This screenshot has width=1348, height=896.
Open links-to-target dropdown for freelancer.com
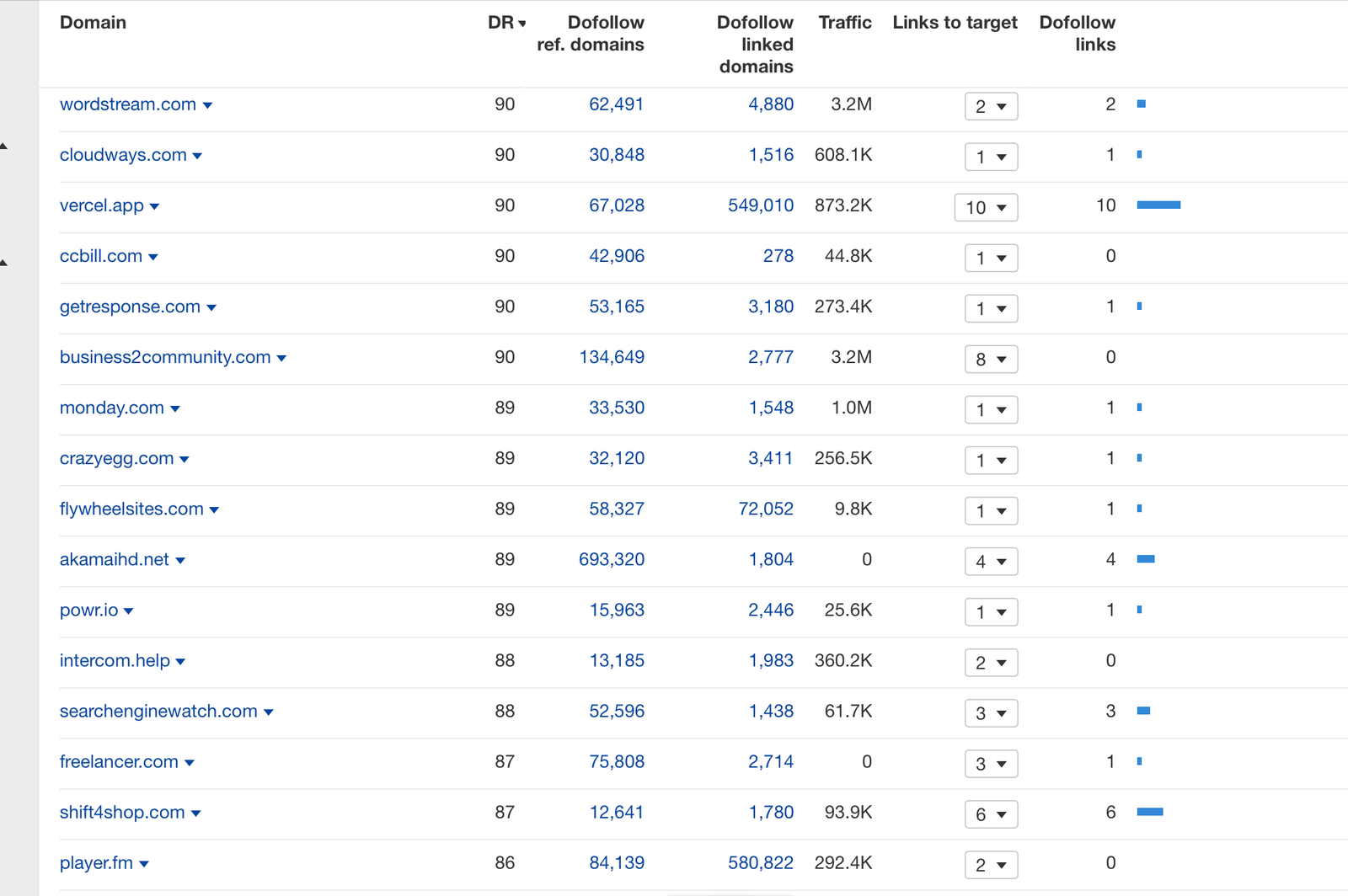[991, 763]
